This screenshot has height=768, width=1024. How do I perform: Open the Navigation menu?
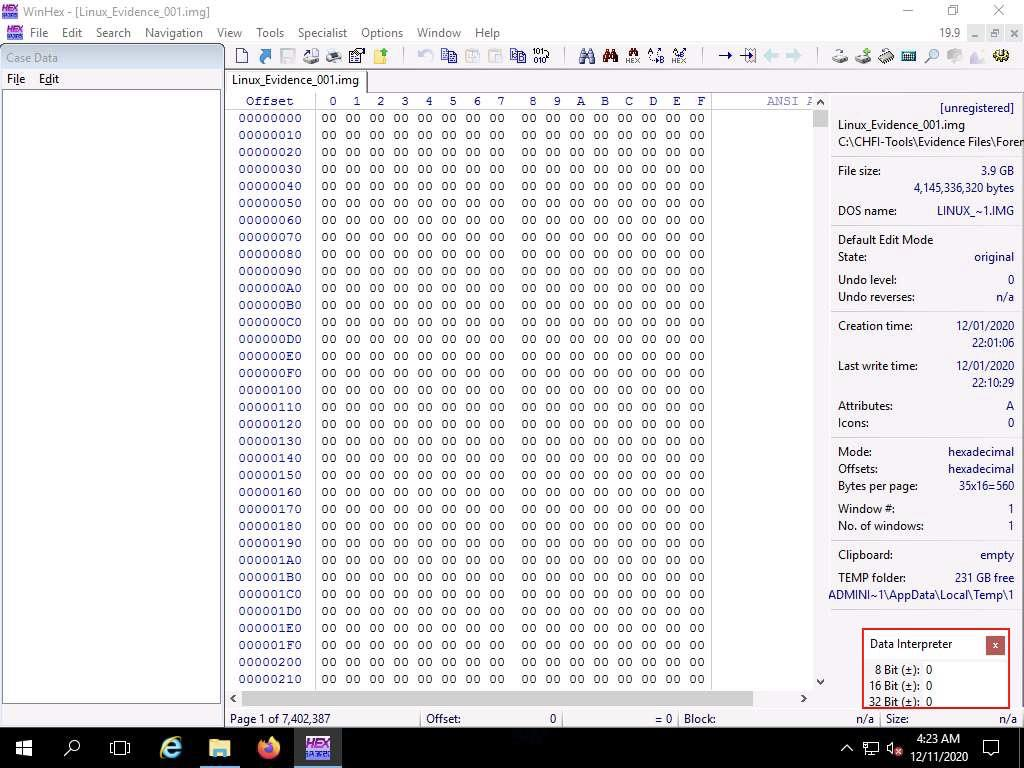click(174, 33)
